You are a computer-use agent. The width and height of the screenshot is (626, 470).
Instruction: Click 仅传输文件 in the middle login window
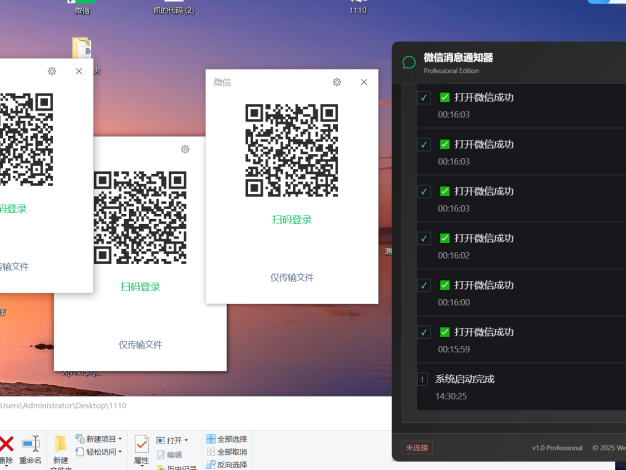[140, 345]
